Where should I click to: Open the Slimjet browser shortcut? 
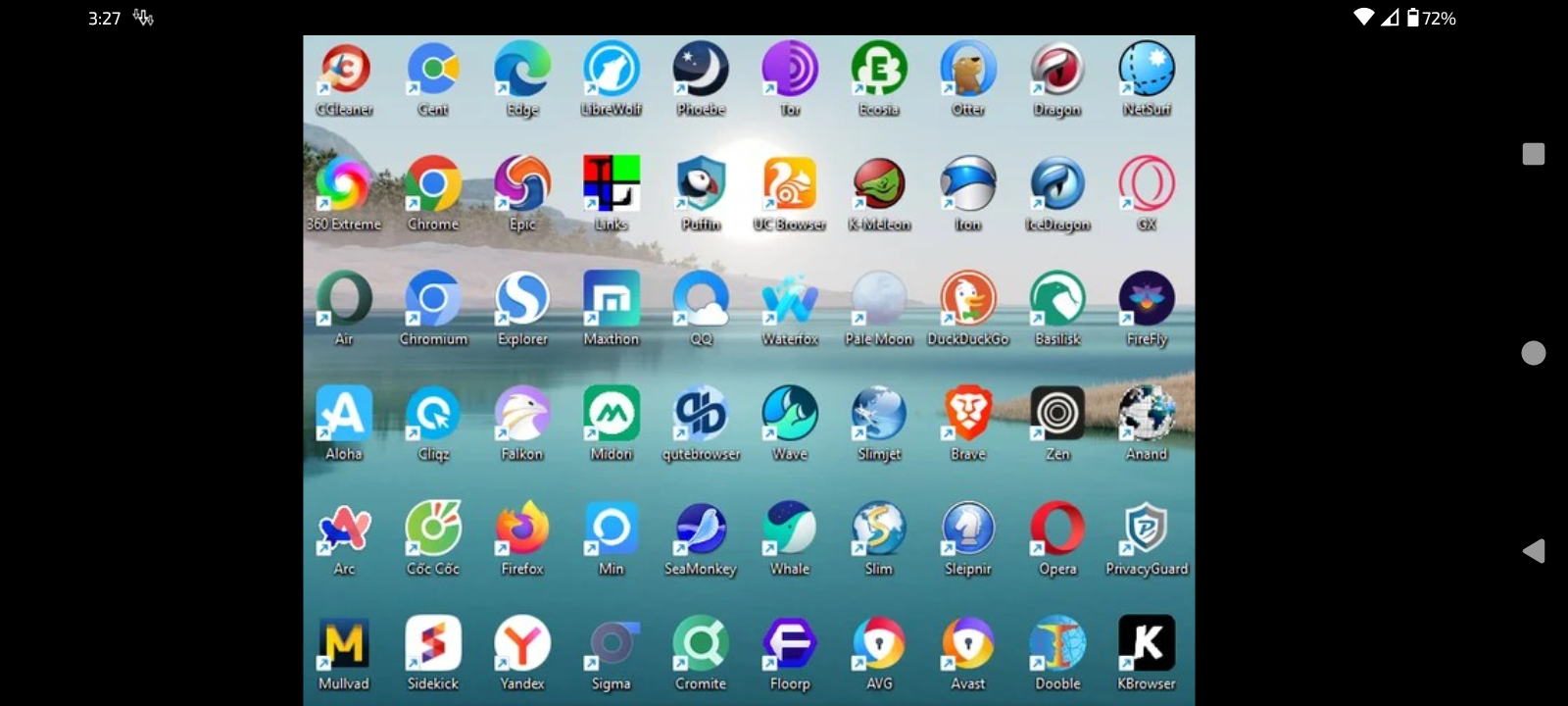coord(879,413)
